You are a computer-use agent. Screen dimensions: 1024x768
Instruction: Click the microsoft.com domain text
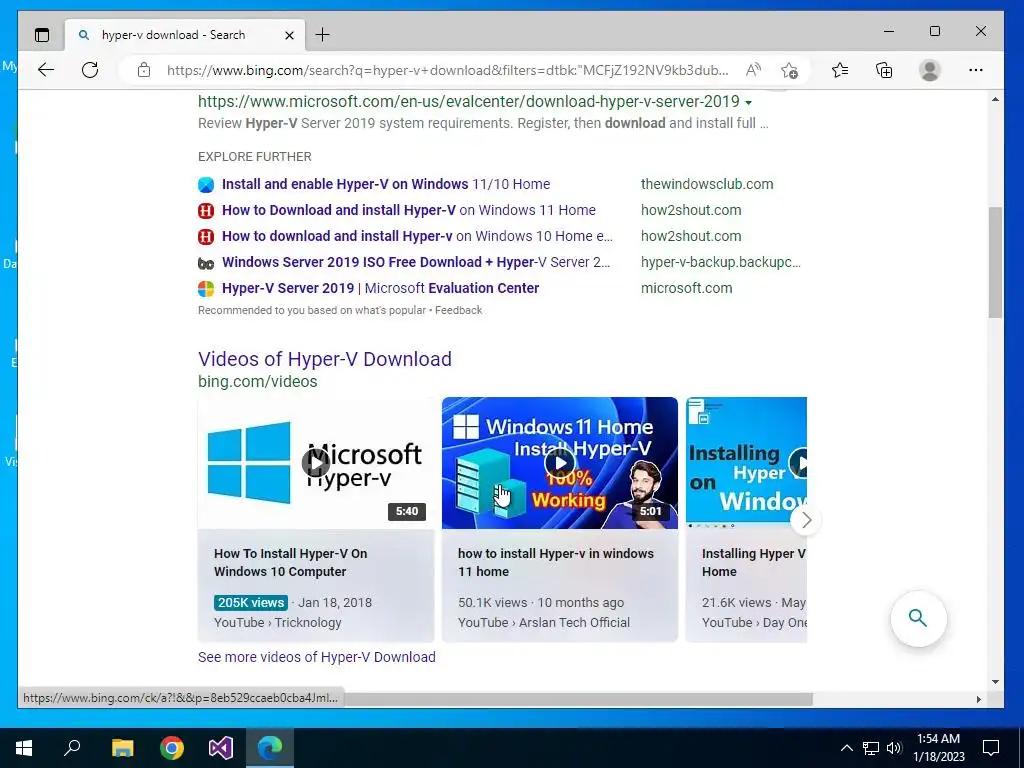pos(686,288)
